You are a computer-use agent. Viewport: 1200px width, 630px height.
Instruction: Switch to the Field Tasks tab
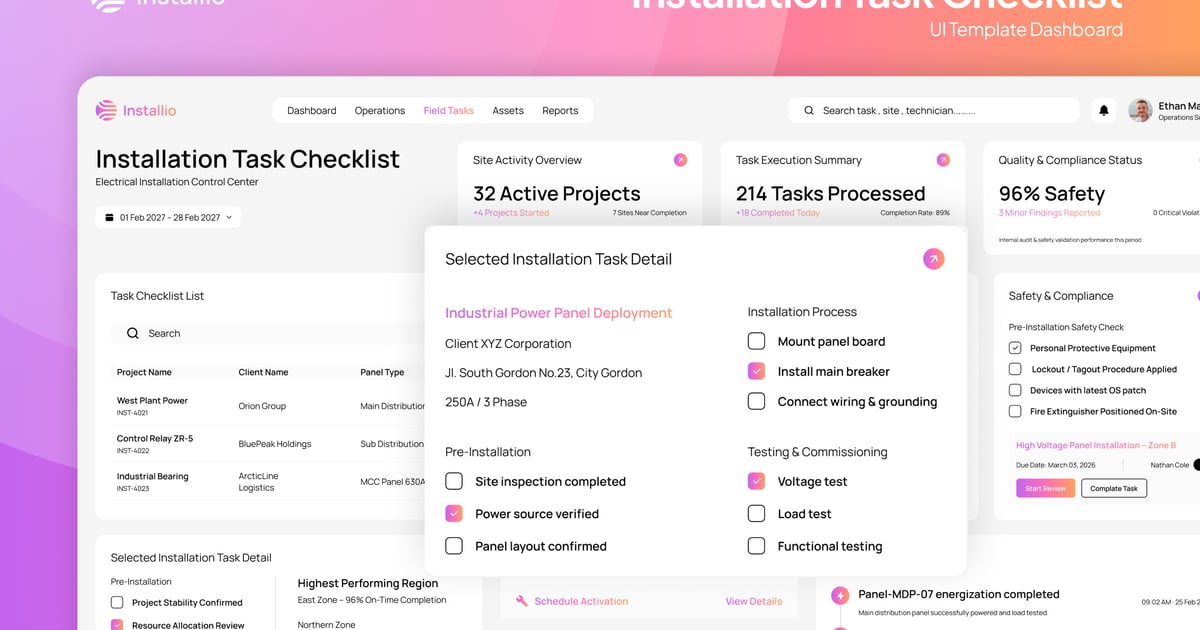coord(448,111)
